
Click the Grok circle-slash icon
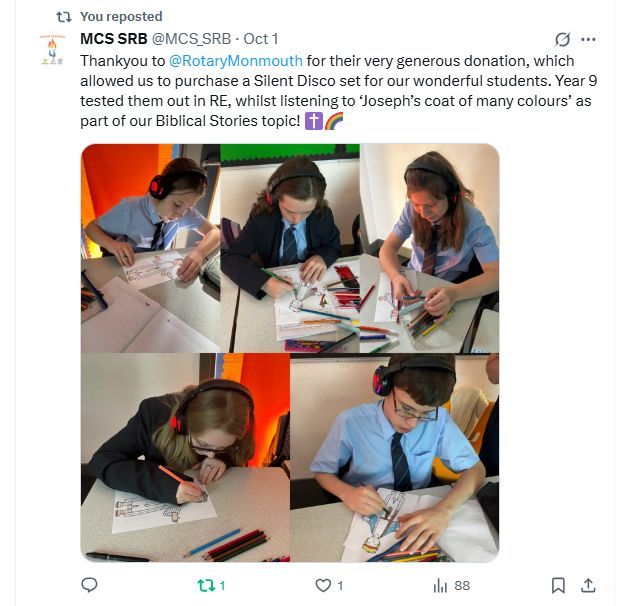click(x=562, y=39)
